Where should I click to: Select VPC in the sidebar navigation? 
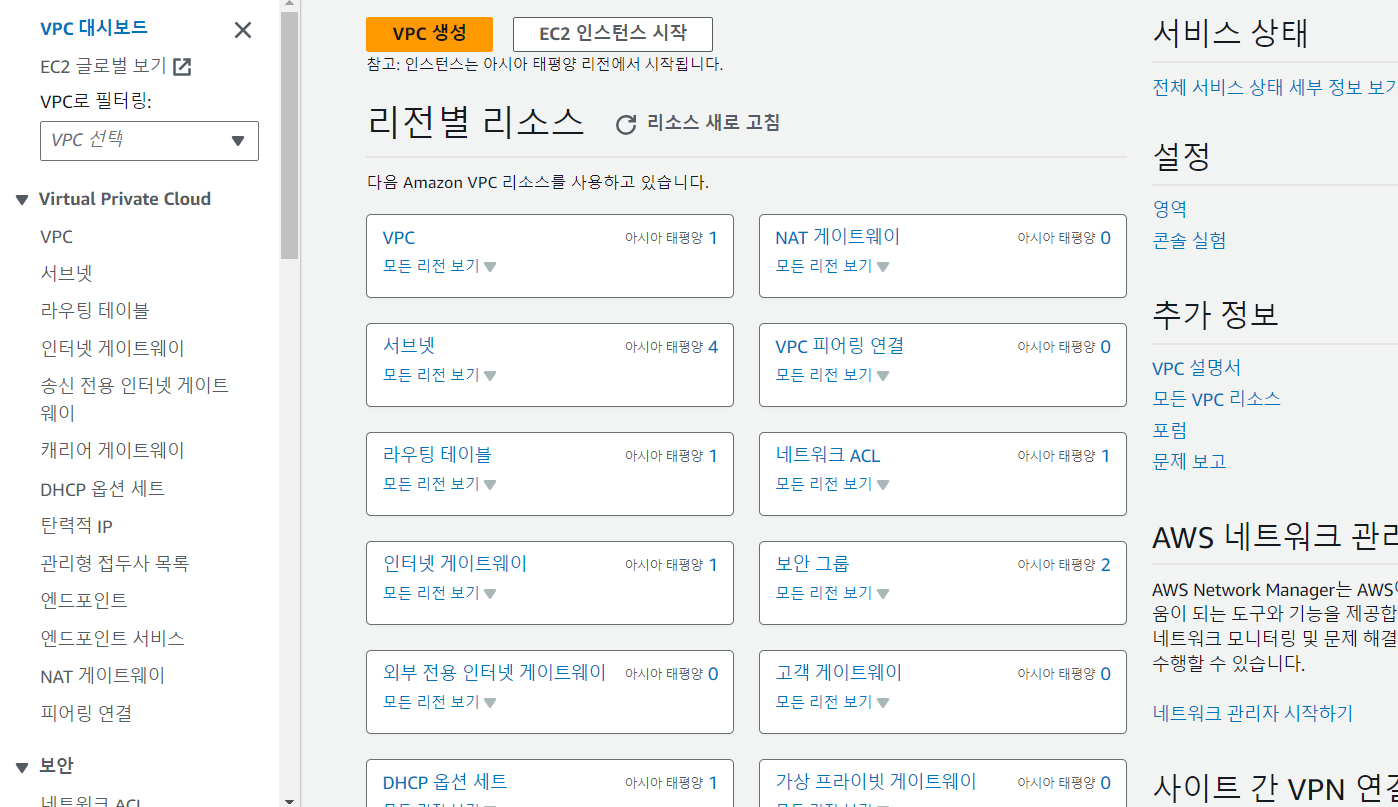pyautogui.click(x=57, y=237)
